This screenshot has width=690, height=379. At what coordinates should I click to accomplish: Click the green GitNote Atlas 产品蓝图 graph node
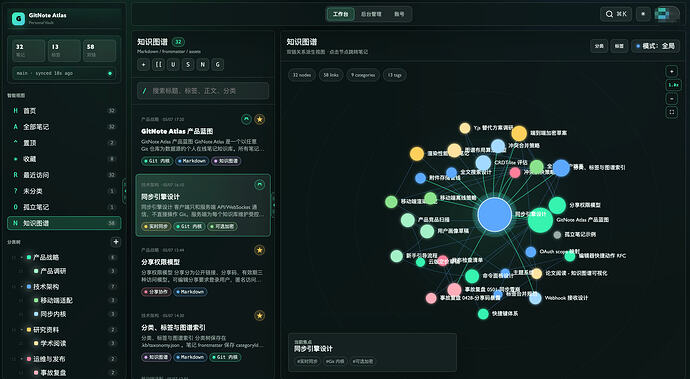(x=540, y=220)
